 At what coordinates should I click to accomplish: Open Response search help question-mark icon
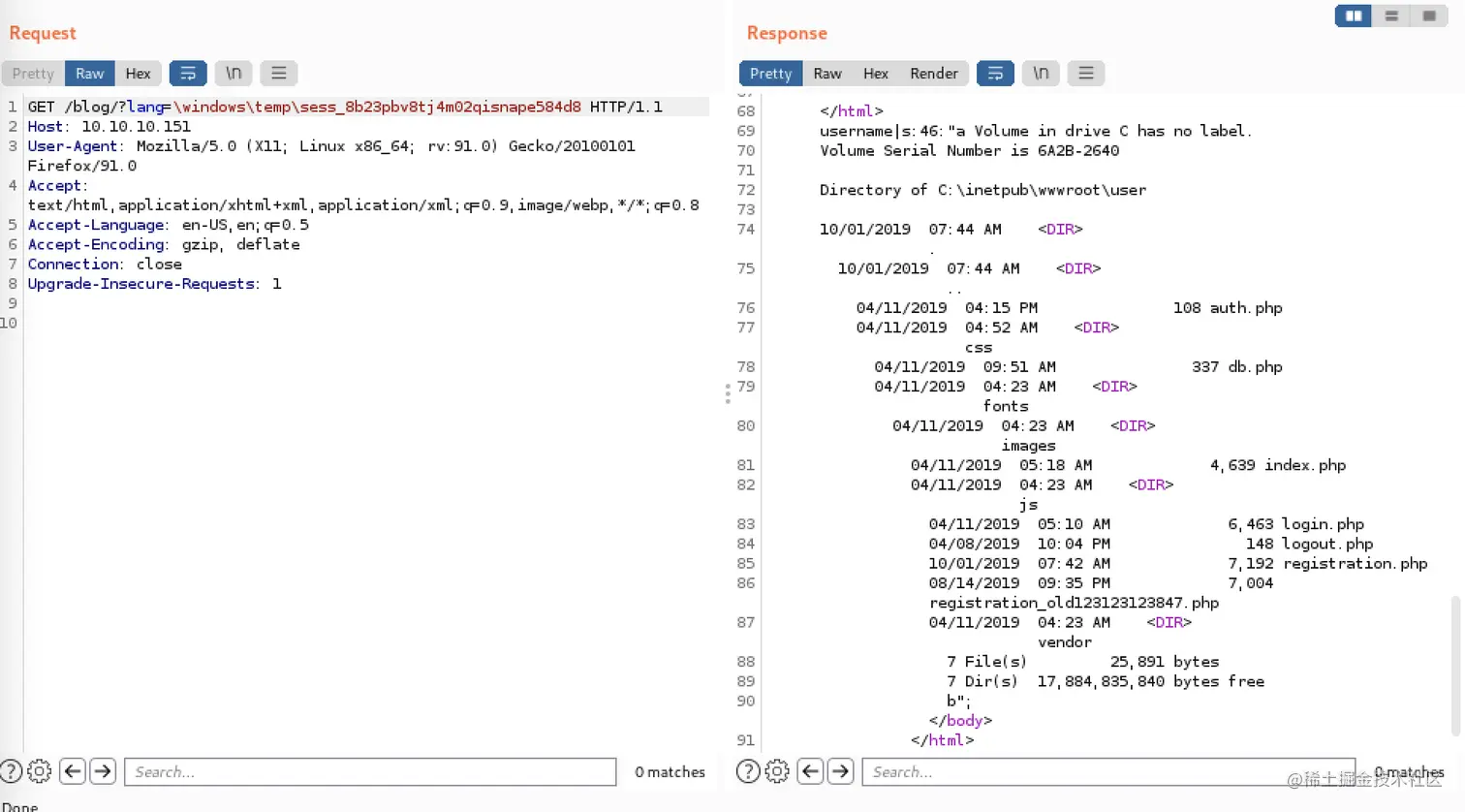click(x=748, y=771)
